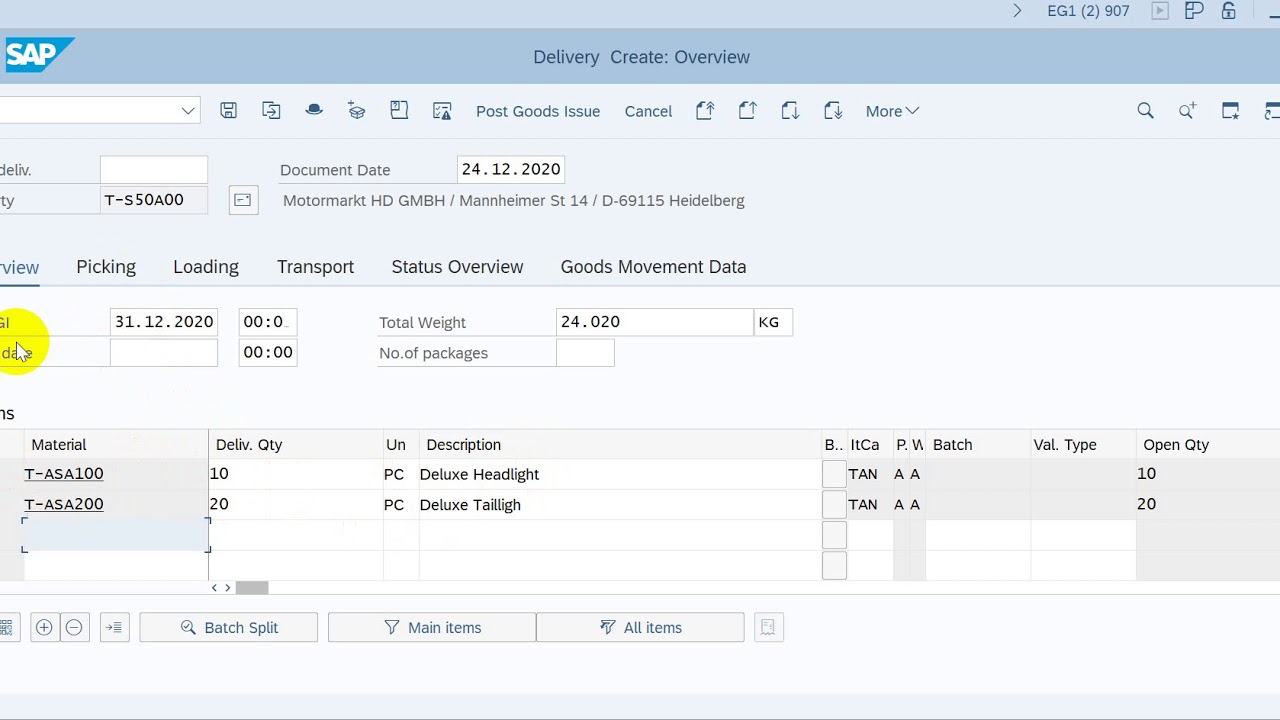Click the planned GI date field 31.12.2020

(164, 322)
